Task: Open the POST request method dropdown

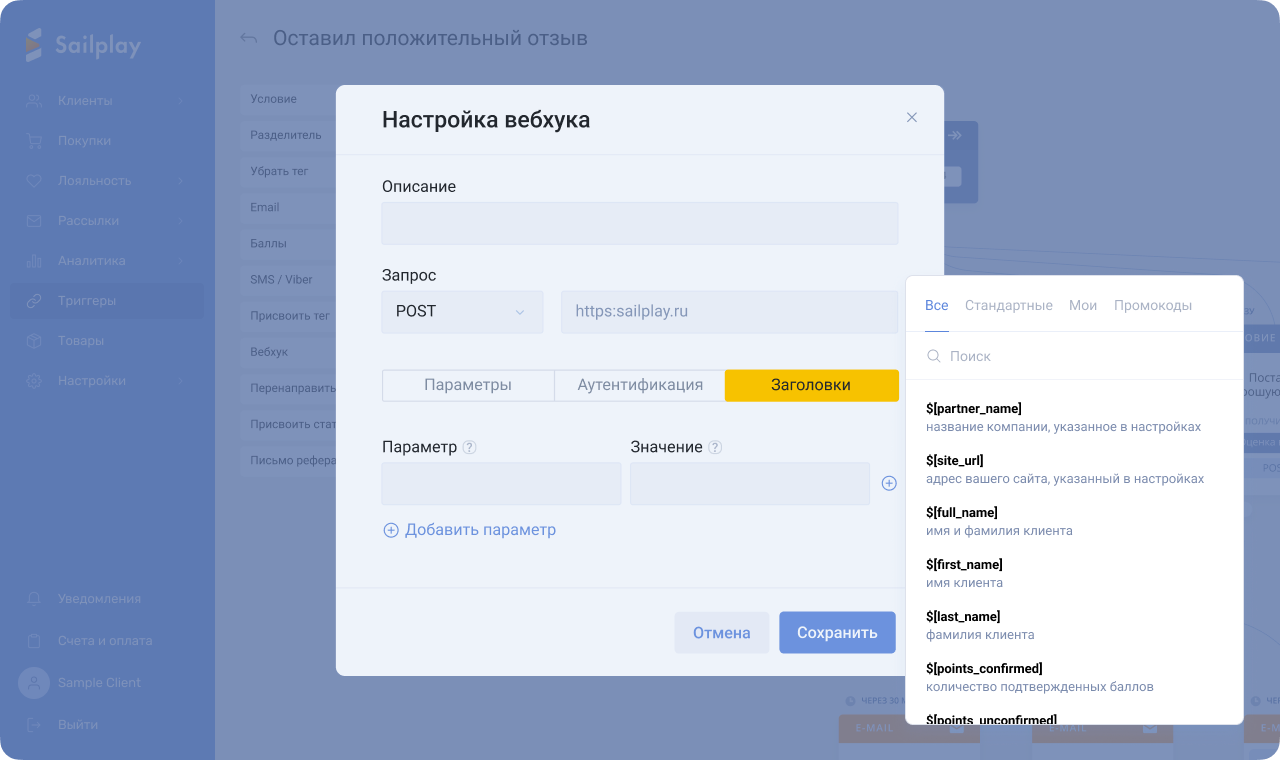Action: [462, 312]
